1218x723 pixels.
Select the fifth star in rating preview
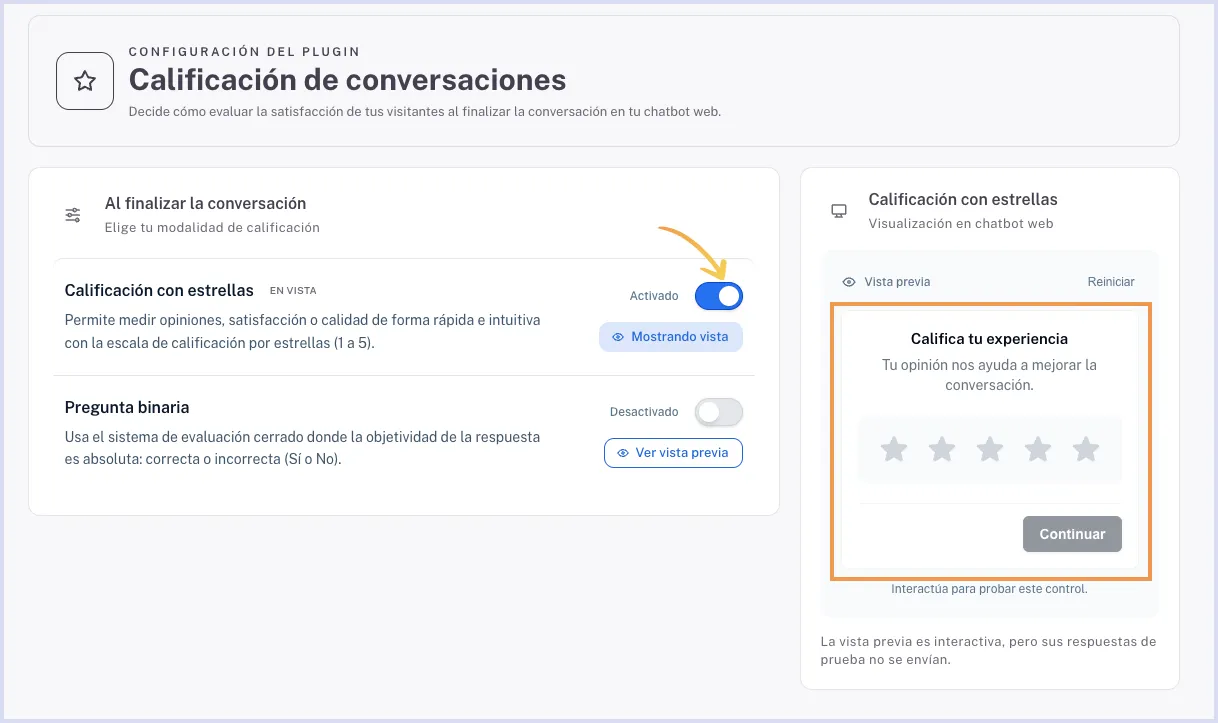(1086, 450)
